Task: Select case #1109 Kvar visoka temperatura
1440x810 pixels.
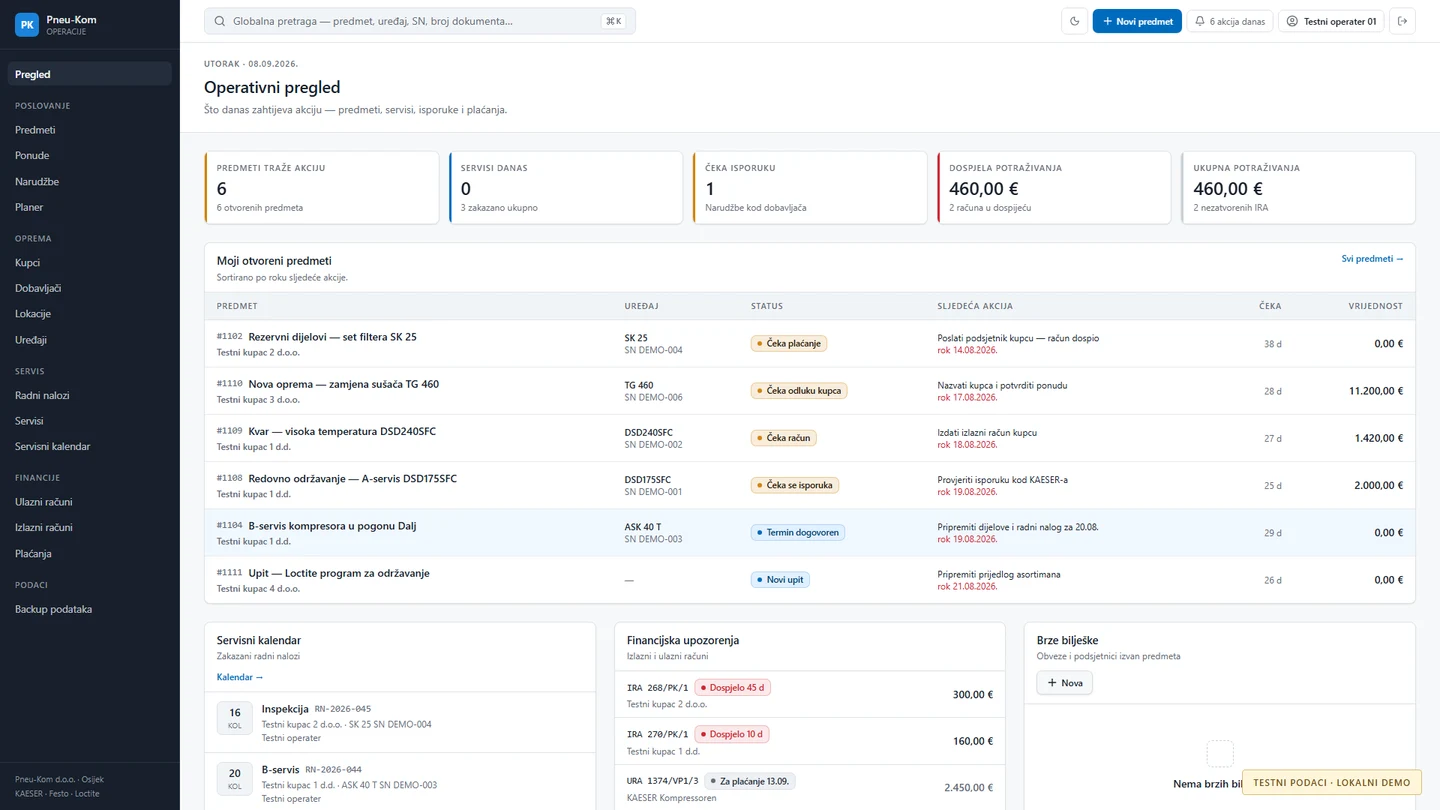Action: [x=810, y=438]
